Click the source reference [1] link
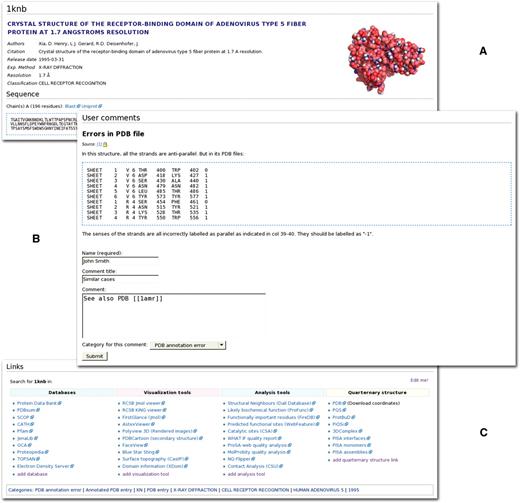Image resolution: width=520 pixels, height=503 pixels. pos(99,144)
